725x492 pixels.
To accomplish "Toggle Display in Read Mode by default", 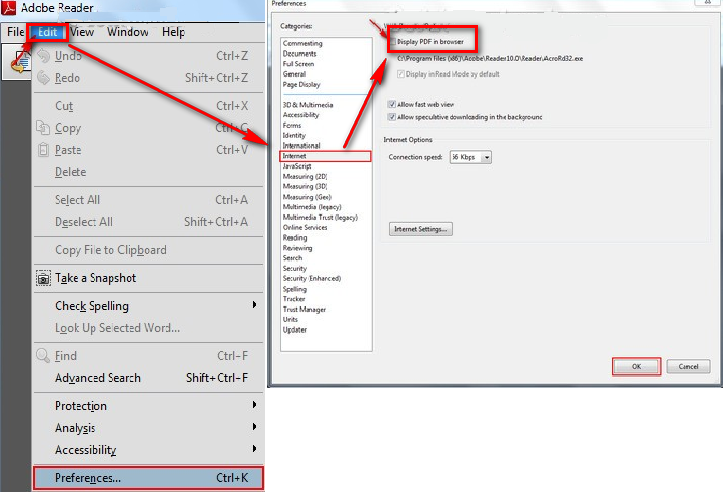I will [401, 74].
